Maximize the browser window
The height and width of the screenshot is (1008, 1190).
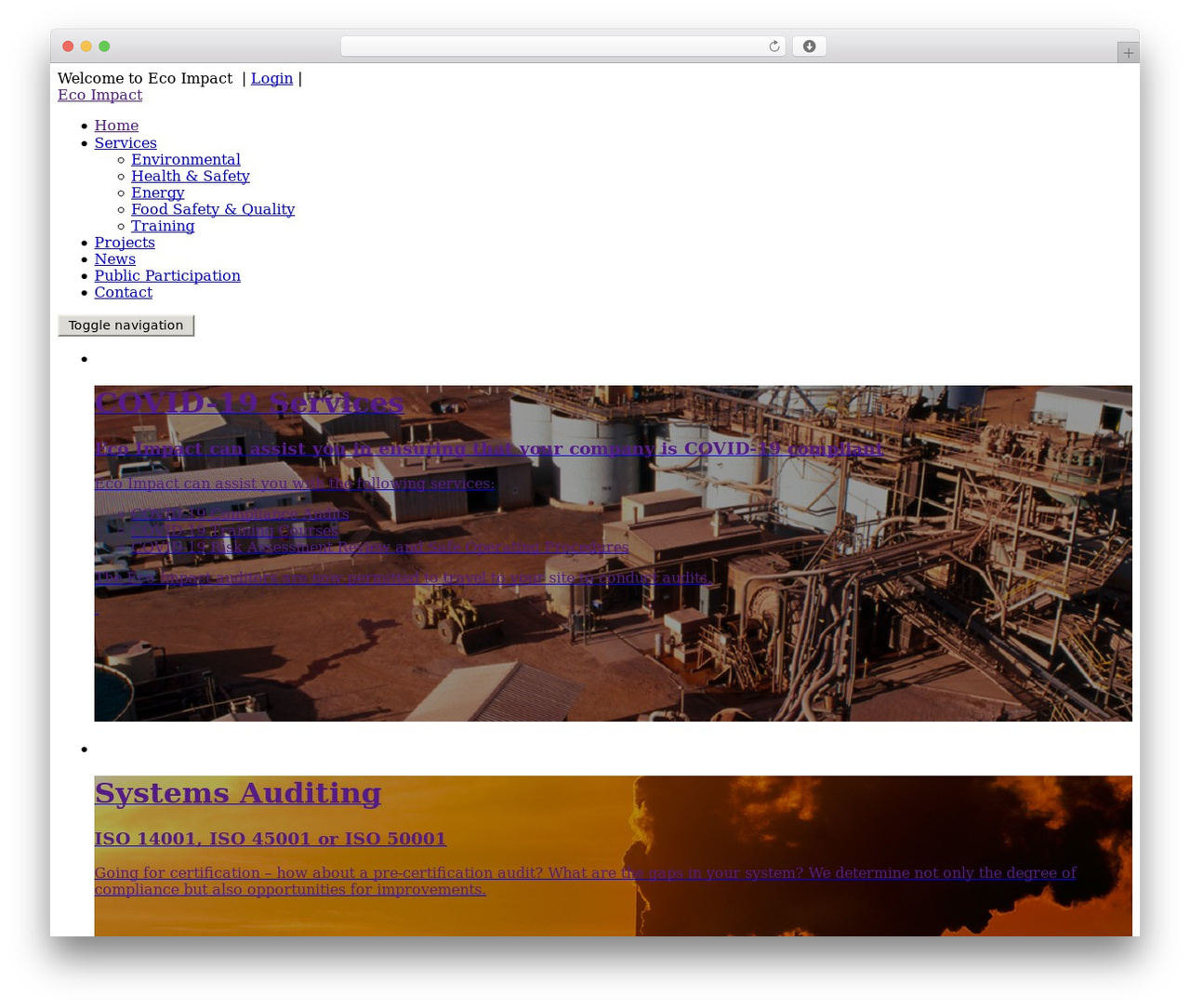[104, 46]
